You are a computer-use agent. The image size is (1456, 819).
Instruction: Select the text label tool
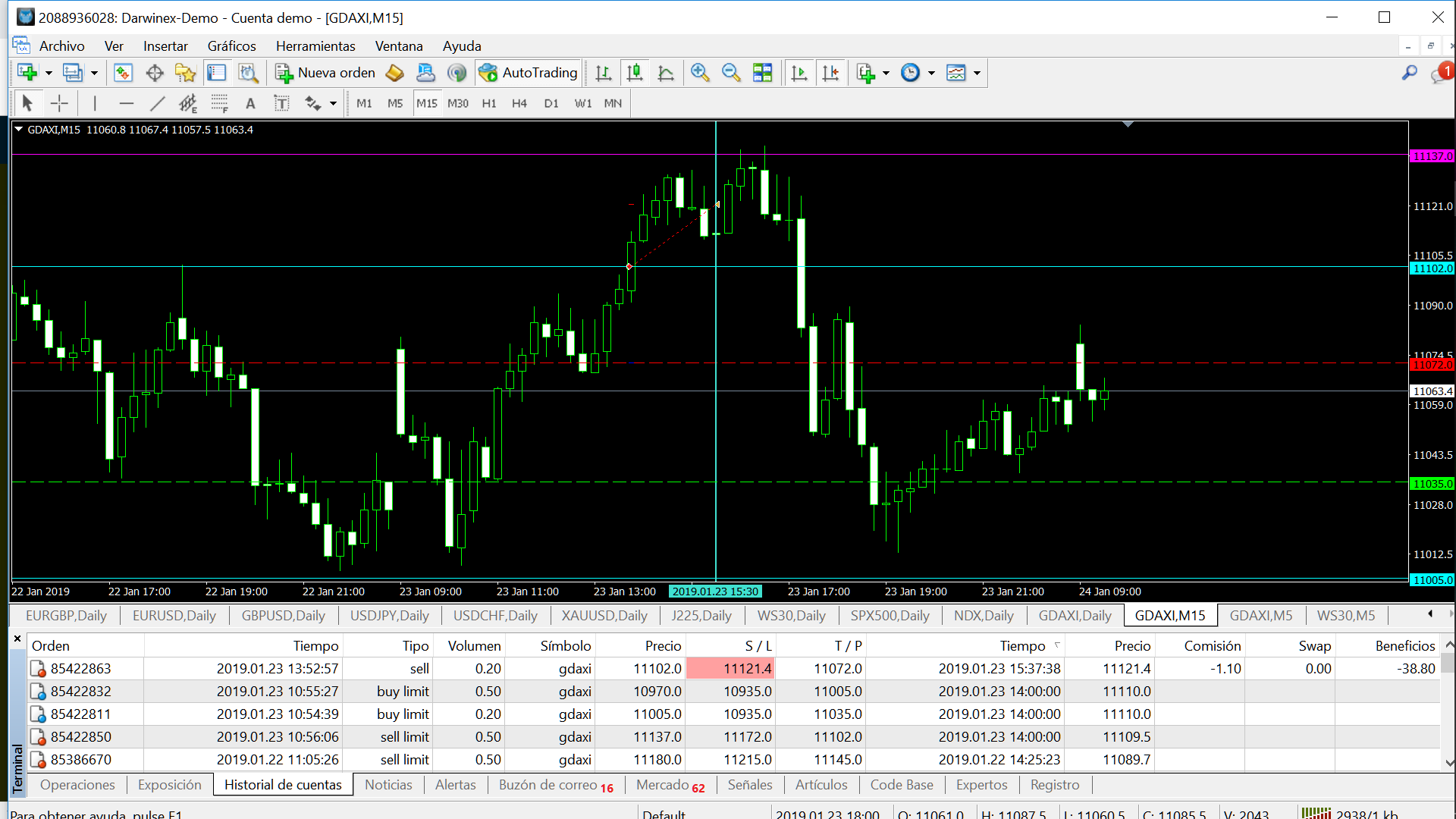click(x=281, y=103)
